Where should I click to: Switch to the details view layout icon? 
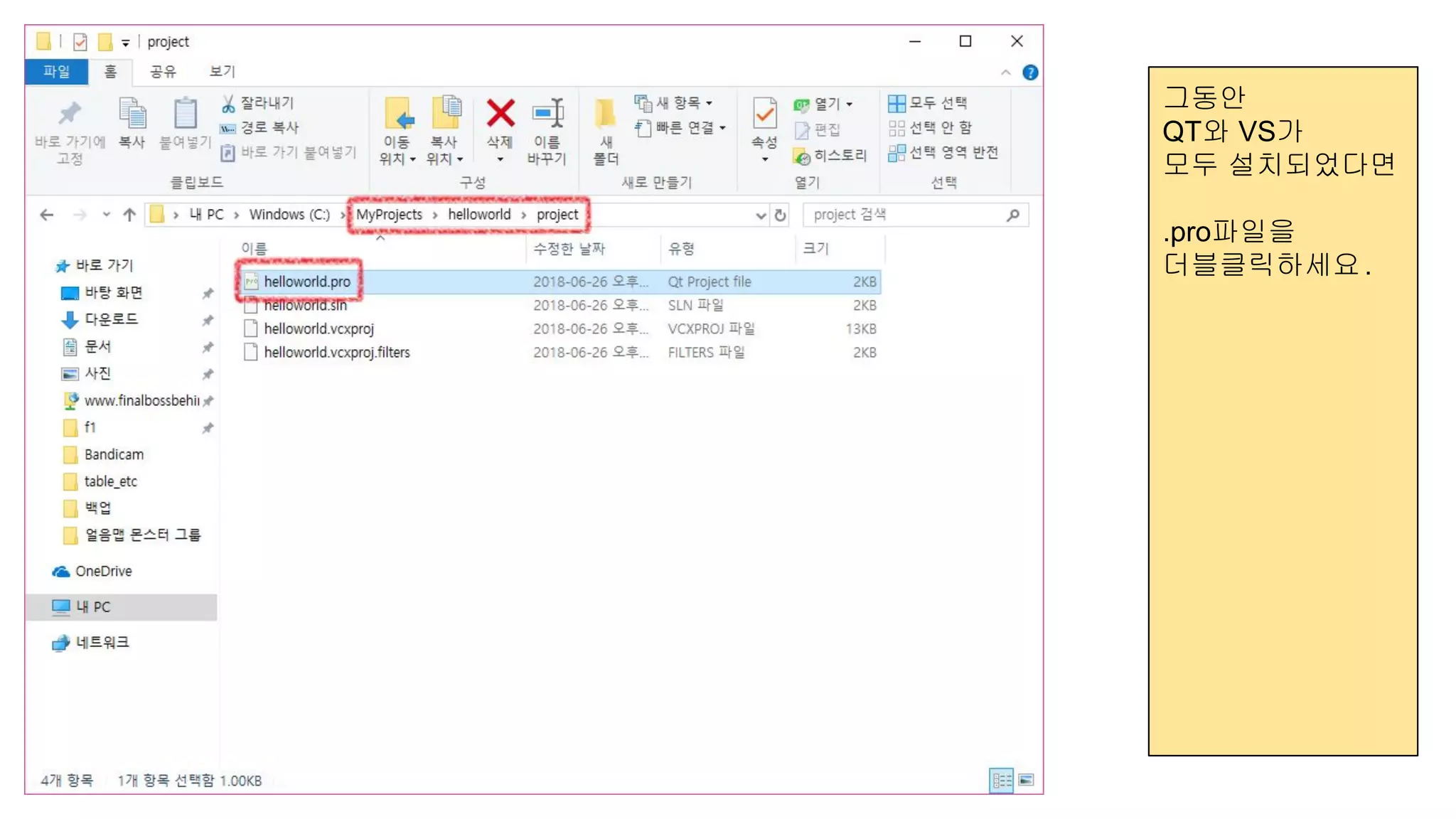click(x=1001, y=781)
